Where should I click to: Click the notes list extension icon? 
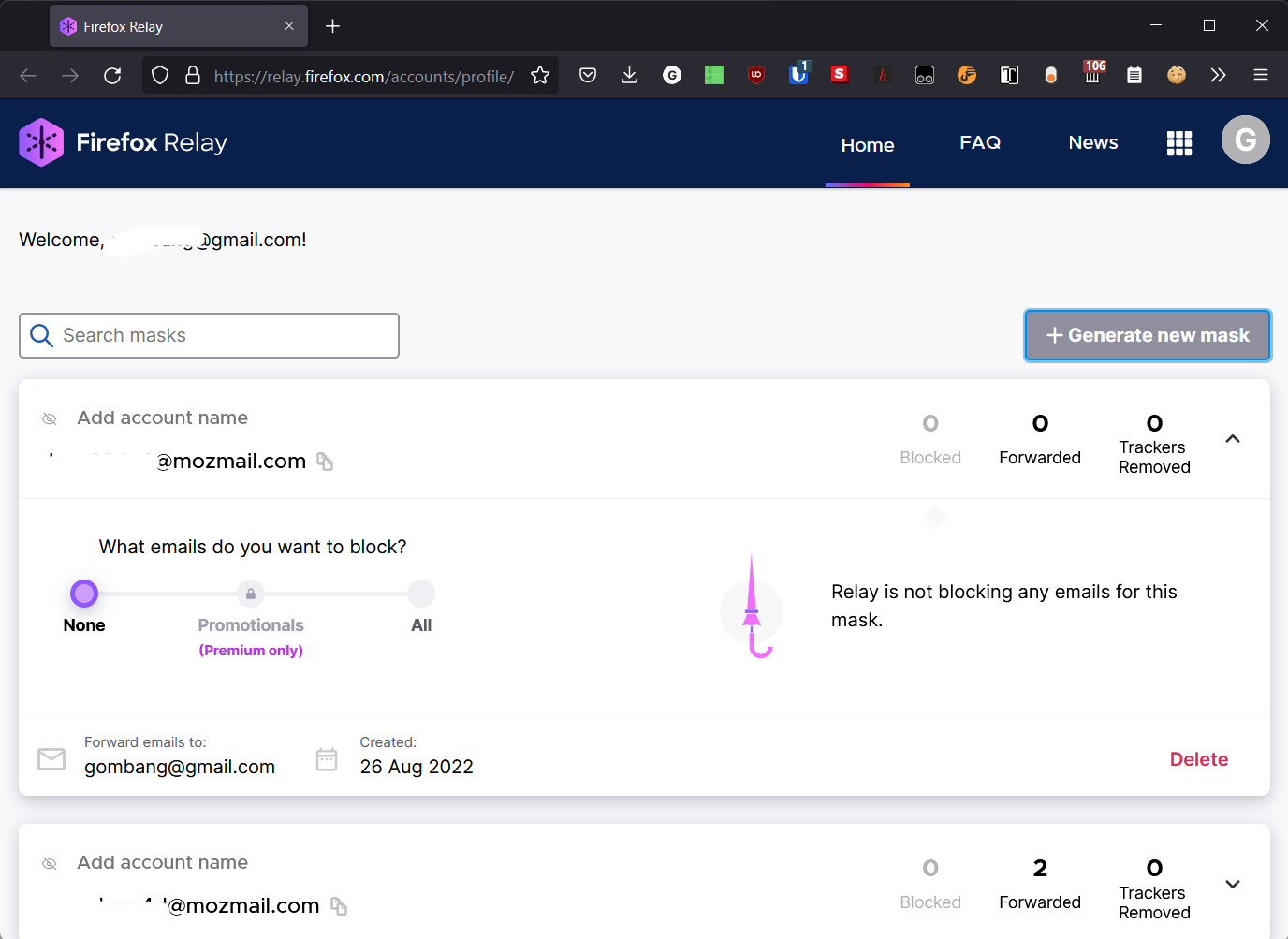coord(1134,75)
